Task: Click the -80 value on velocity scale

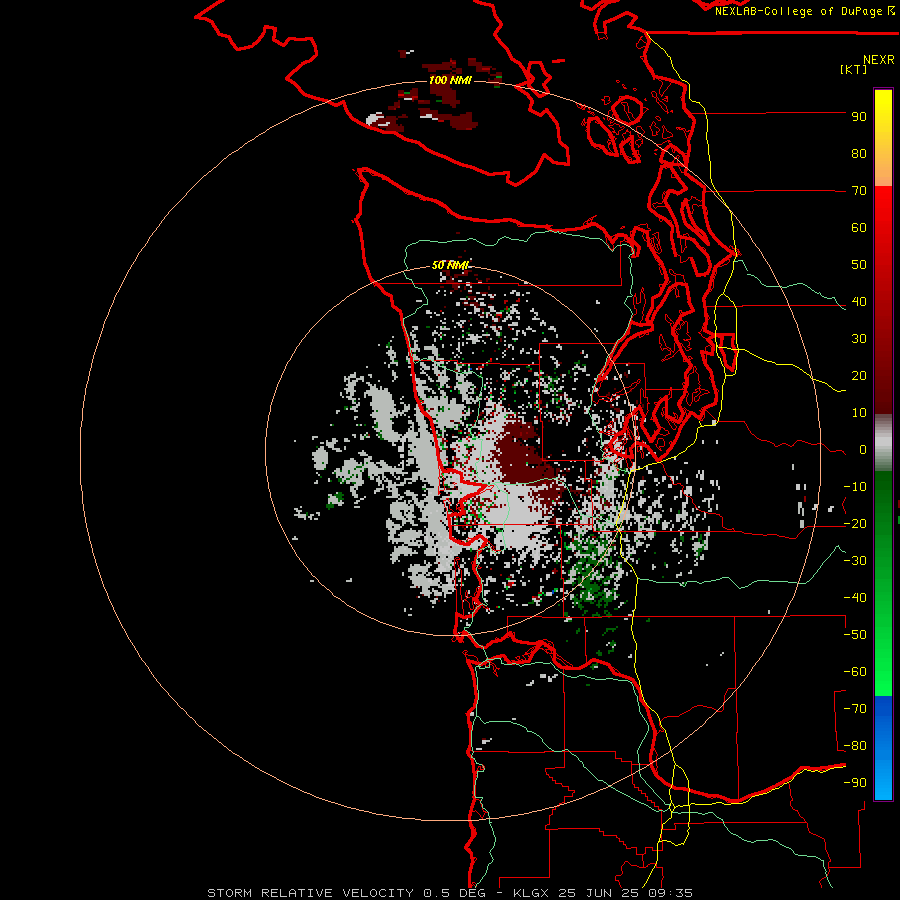Action: pos(855,746)
